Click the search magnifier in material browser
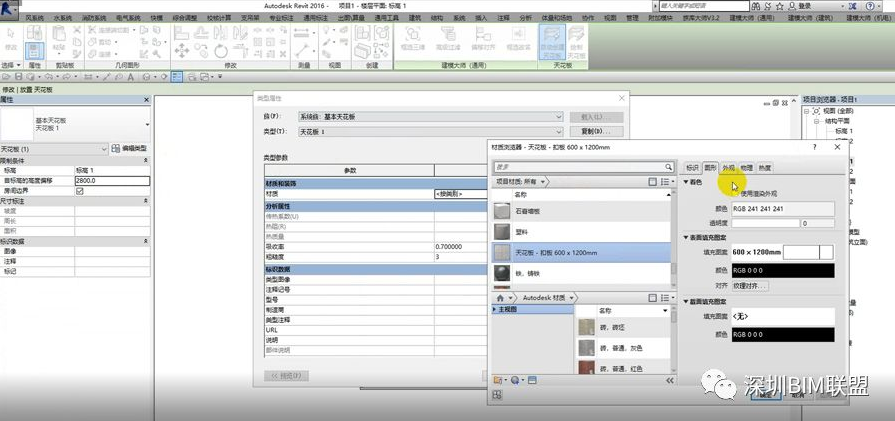 tap(668, 167)
